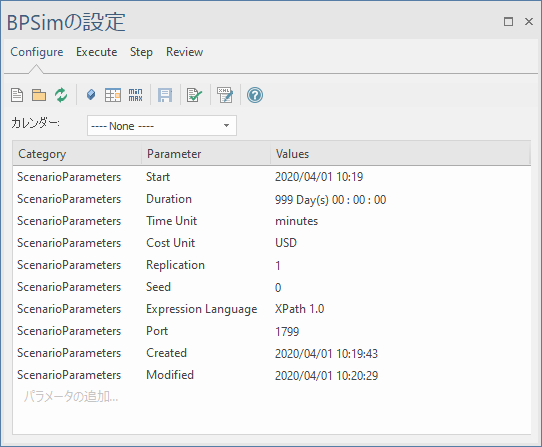Select the 2020/04/01 10:20:29 modified value

(x=326, y=375)
